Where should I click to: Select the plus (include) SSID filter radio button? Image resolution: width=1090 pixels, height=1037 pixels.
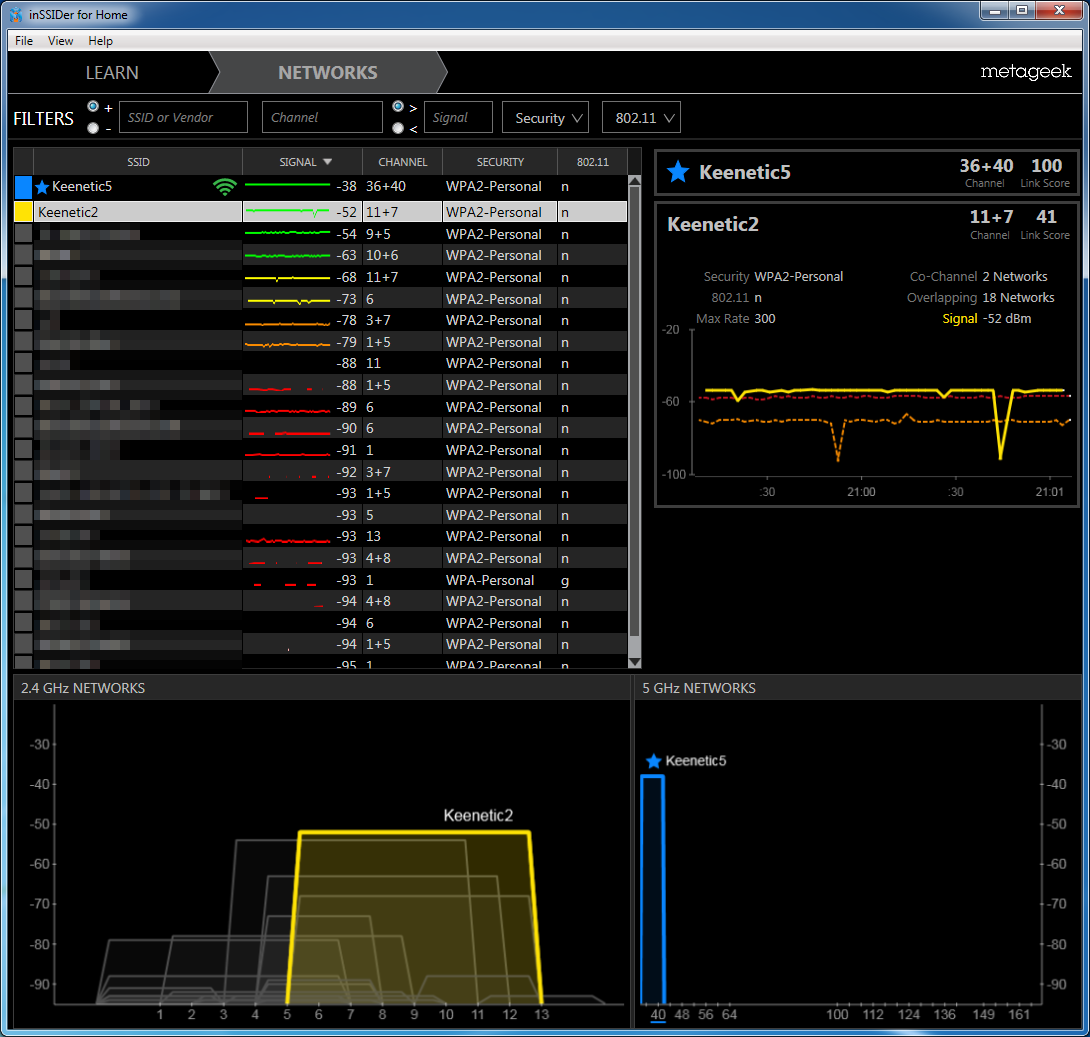93,106
